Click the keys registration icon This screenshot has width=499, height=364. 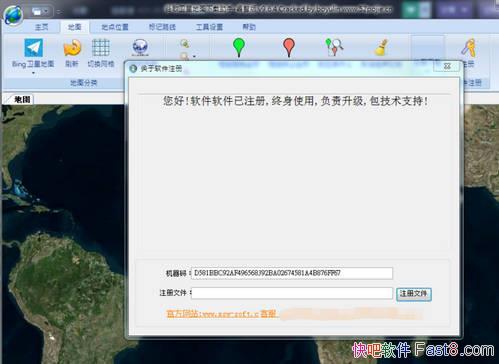[469, 47]
